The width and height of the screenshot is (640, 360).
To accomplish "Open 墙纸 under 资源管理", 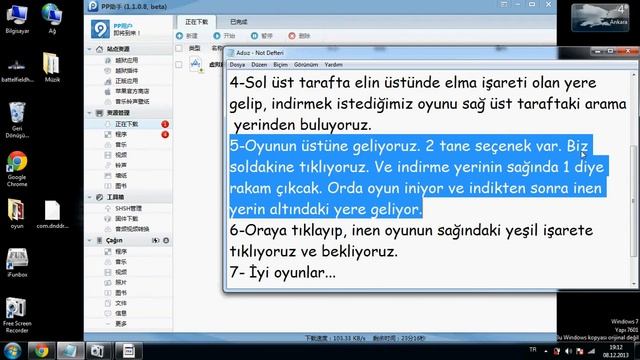I will pyautogui.click(x=121, y=176).
